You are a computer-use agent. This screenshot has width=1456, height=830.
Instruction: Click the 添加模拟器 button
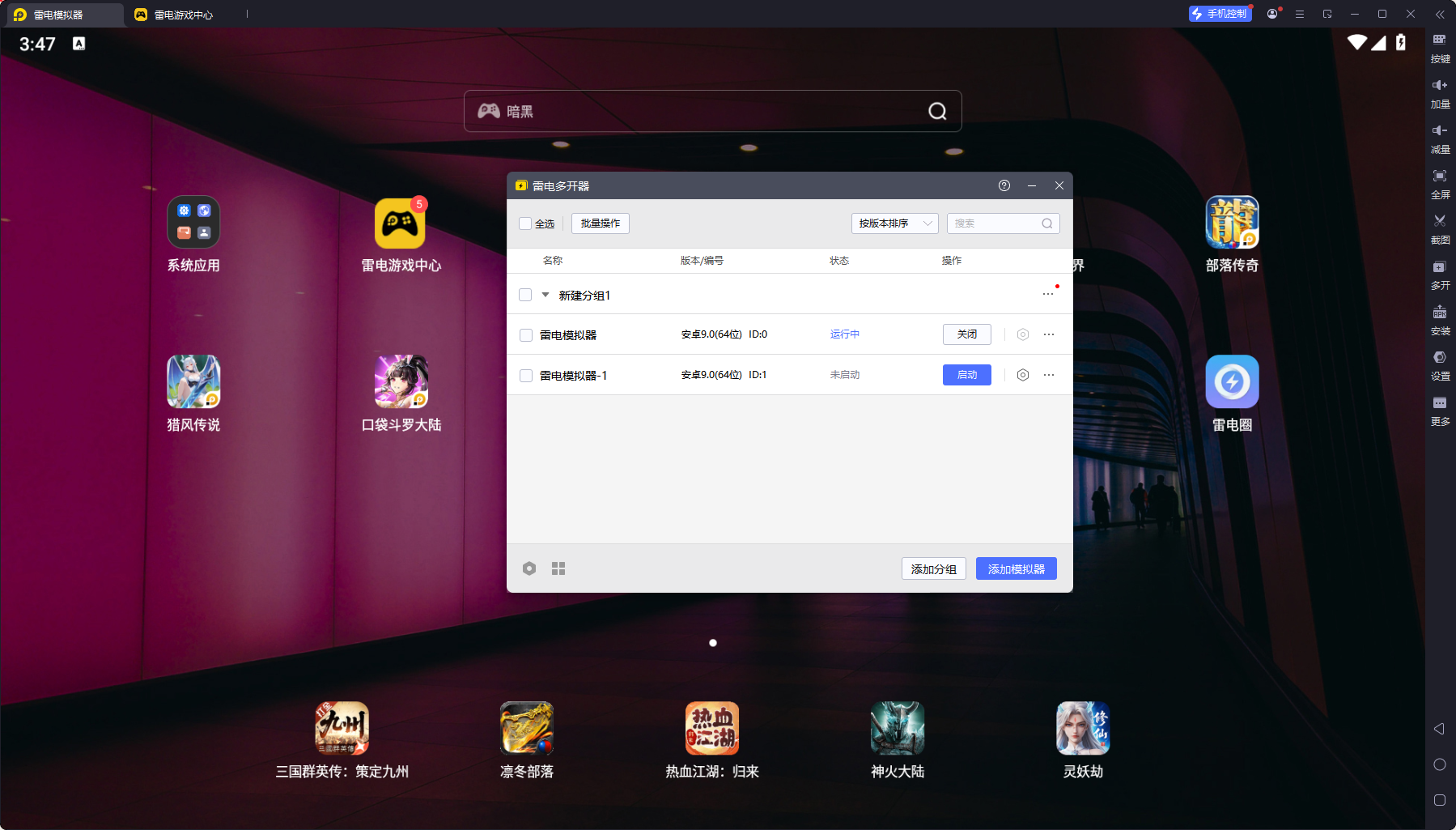pyautogui.click(x=1016, y=568)
